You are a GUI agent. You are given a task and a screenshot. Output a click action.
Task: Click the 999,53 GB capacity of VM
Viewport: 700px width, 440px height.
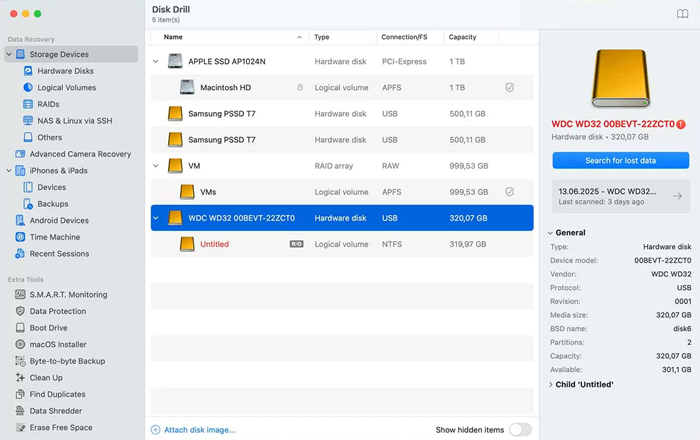(468, 166)
